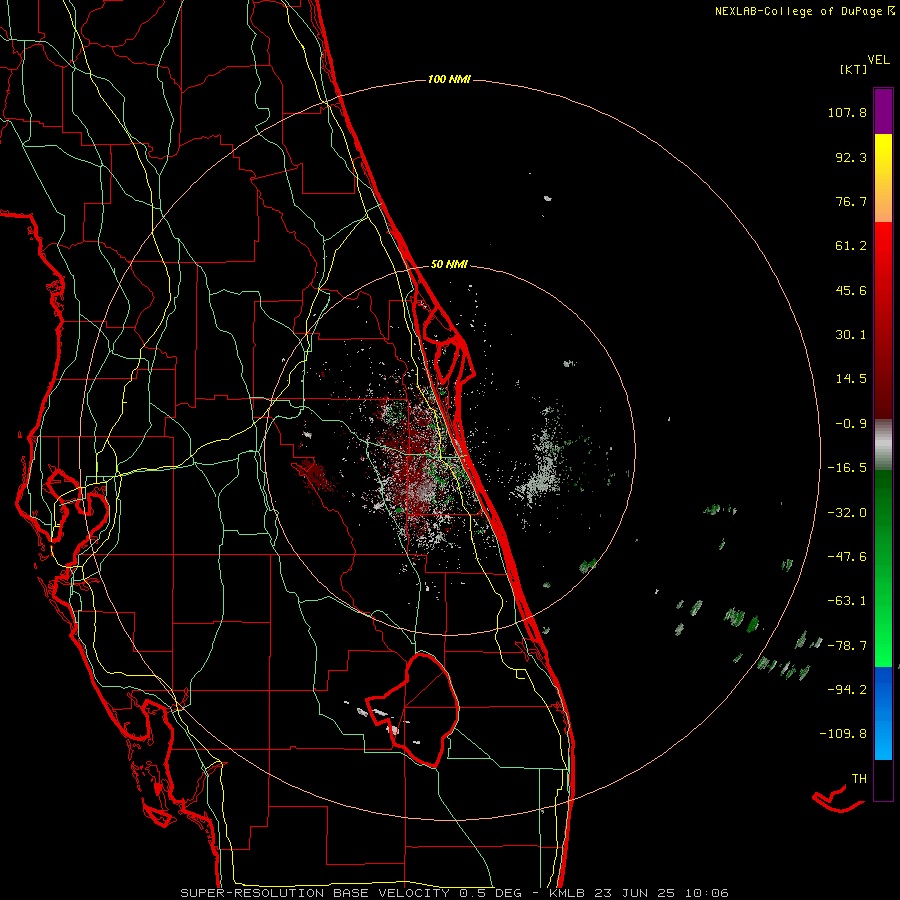
Task: Click the 100 NMI range ring label
Action: 449,79
